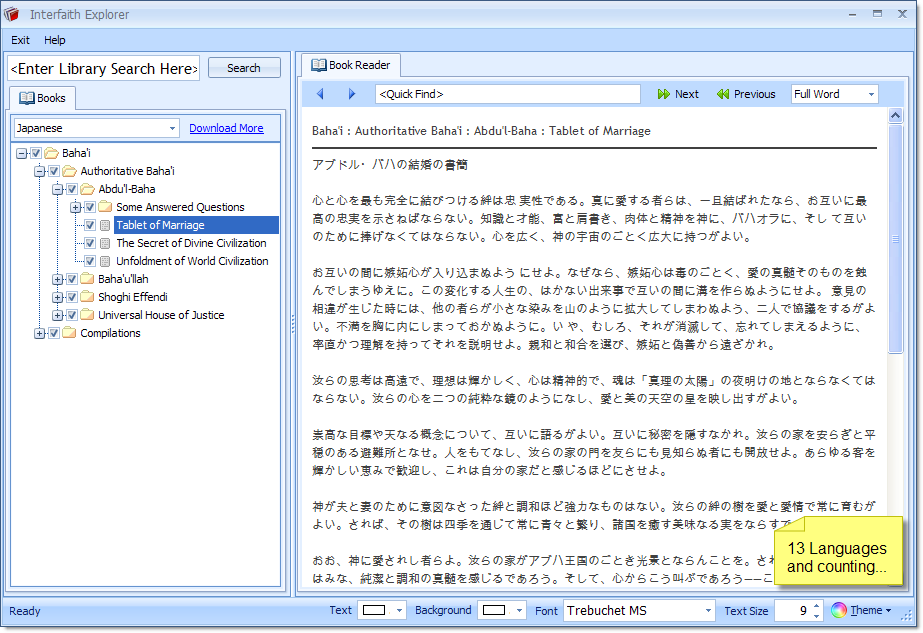Image resolution: width=923 pixels, height=633 pixels.
Task: Open the Japanese language dropdown
Action: (173, 128)
